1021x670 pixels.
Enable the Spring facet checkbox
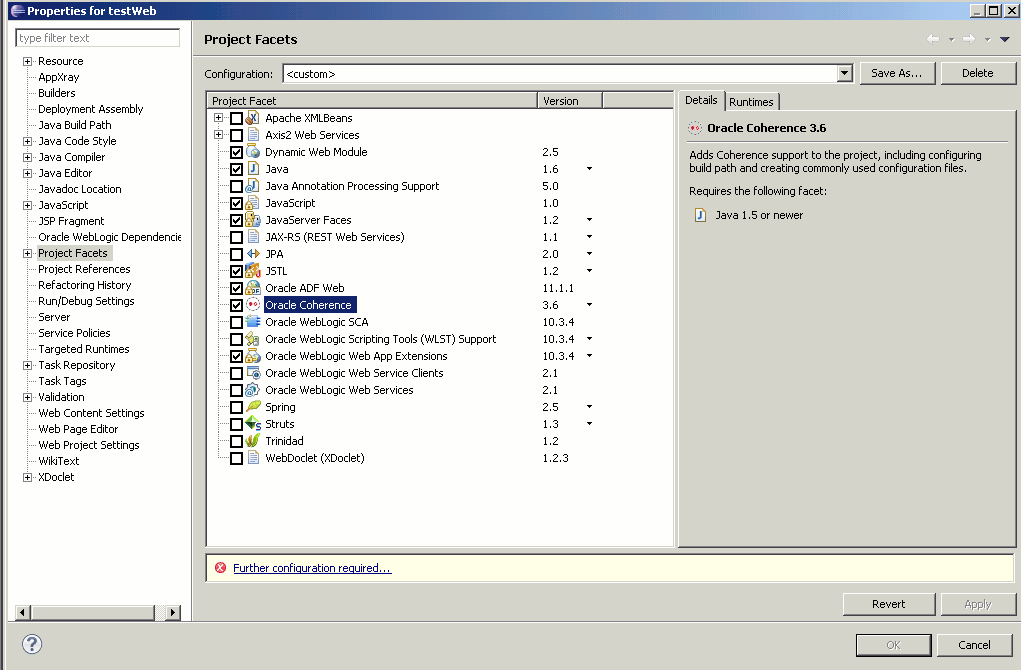(236, 408)
